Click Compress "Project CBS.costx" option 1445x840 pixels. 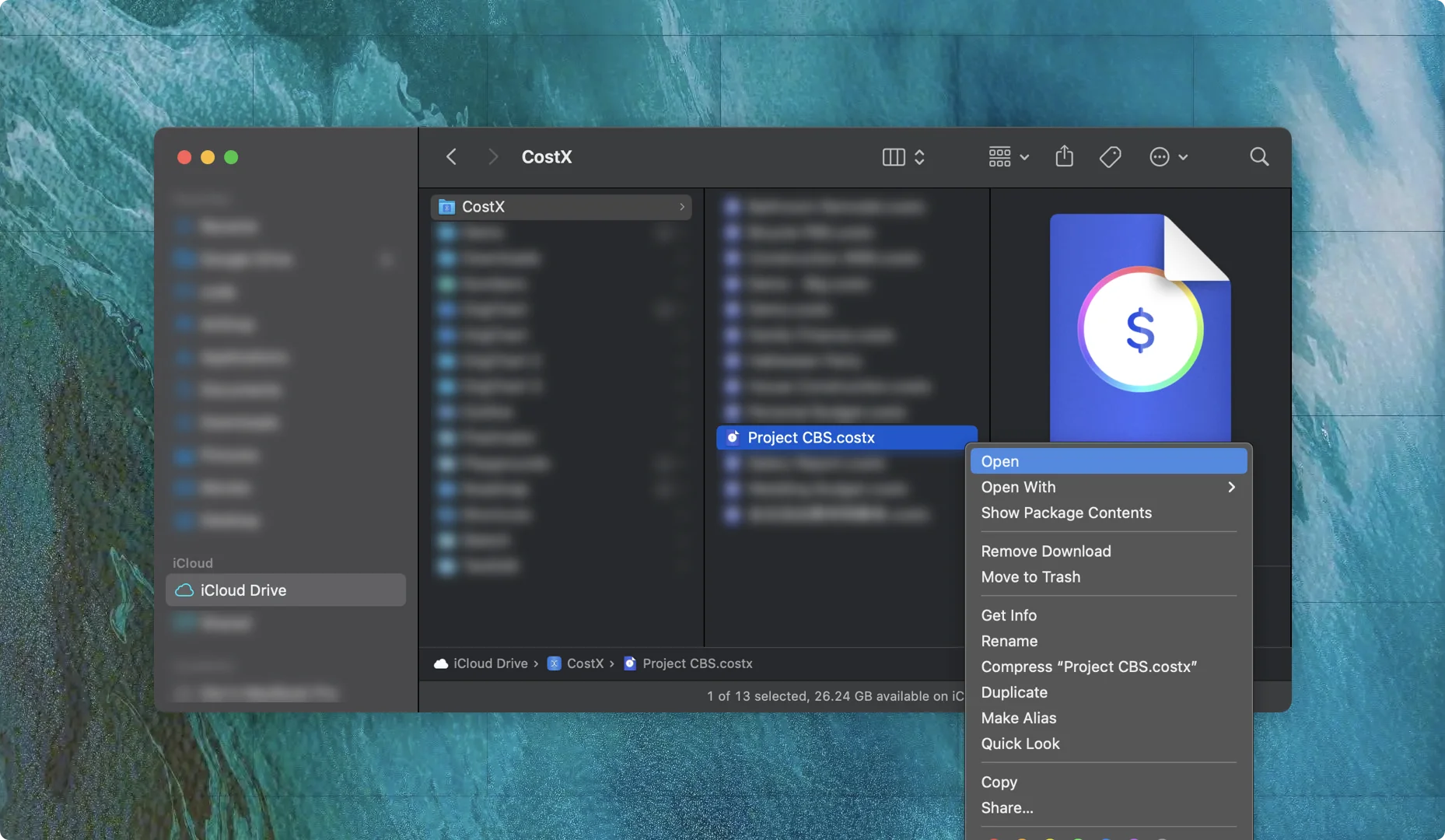[1088, 667]
